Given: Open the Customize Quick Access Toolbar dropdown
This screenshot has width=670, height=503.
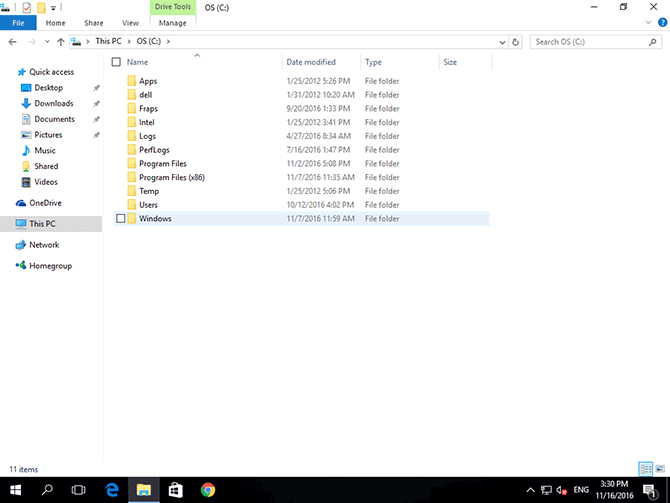Looking at the screenshot, I should pyautogui.click(x=53, y=8).
